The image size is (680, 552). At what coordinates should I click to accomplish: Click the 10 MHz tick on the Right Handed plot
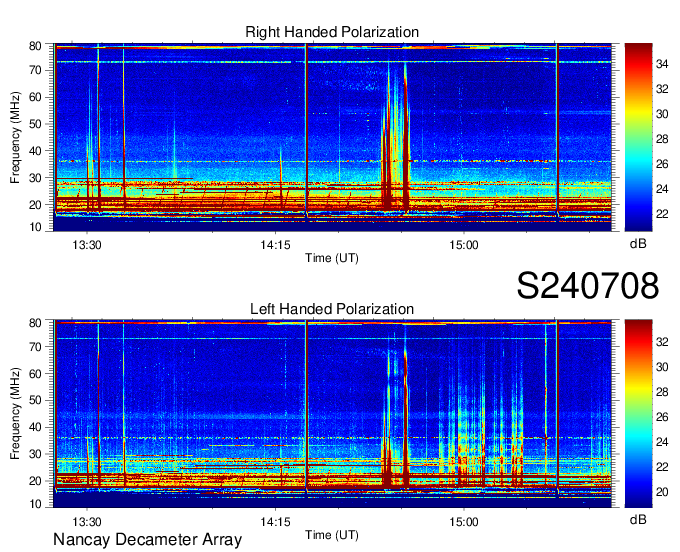35,227
